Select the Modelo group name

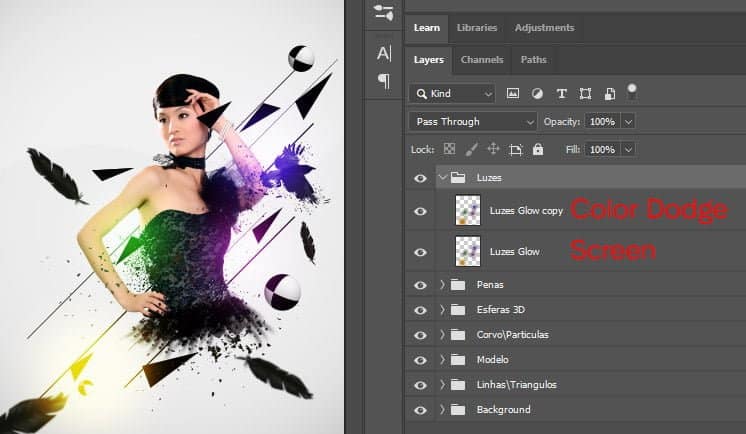[x=492, y=360]
